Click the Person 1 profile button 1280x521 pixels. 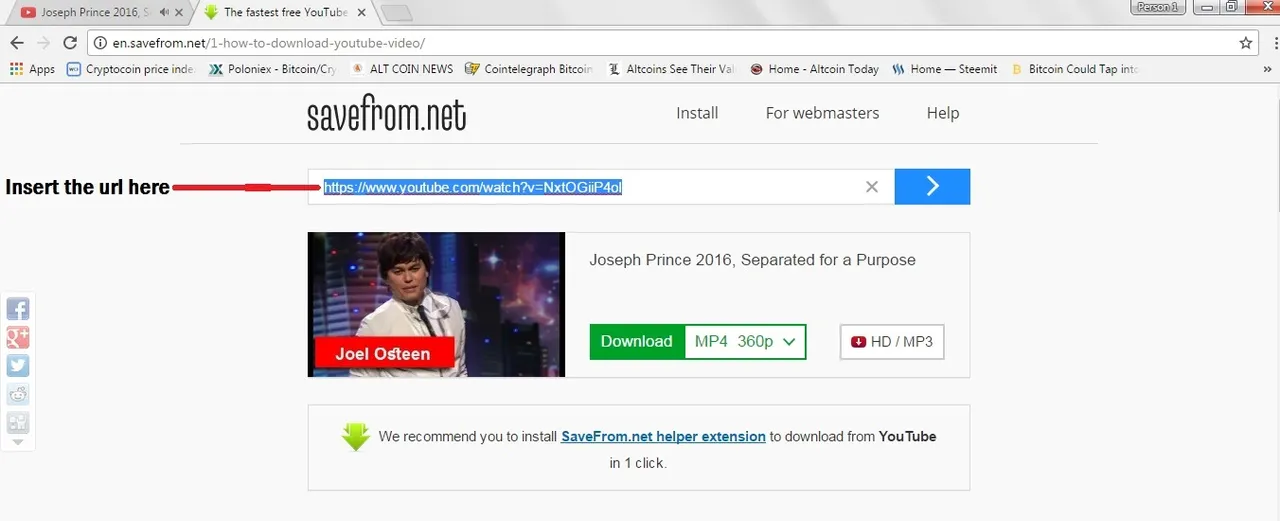1158,7
